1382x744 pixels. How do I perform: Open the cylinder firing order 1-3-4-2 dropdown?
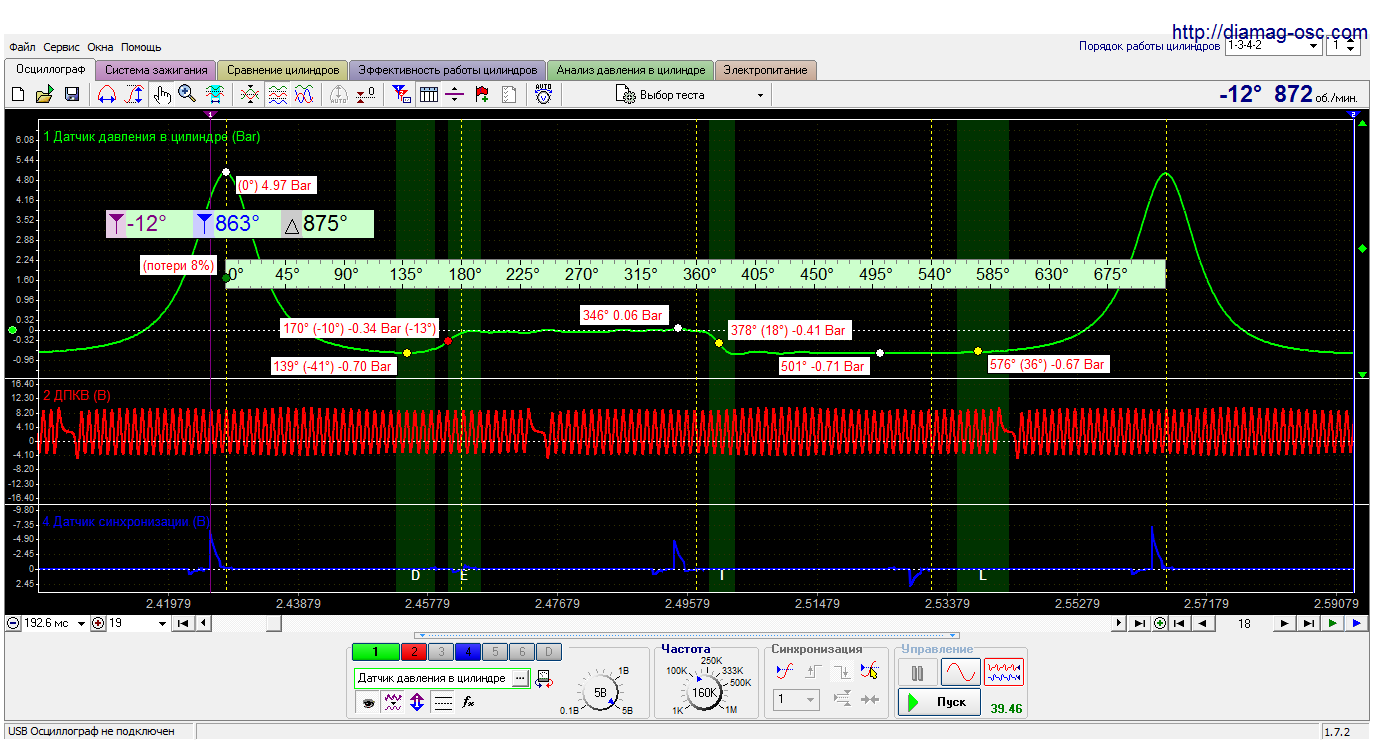click(x=1273, y=46)
